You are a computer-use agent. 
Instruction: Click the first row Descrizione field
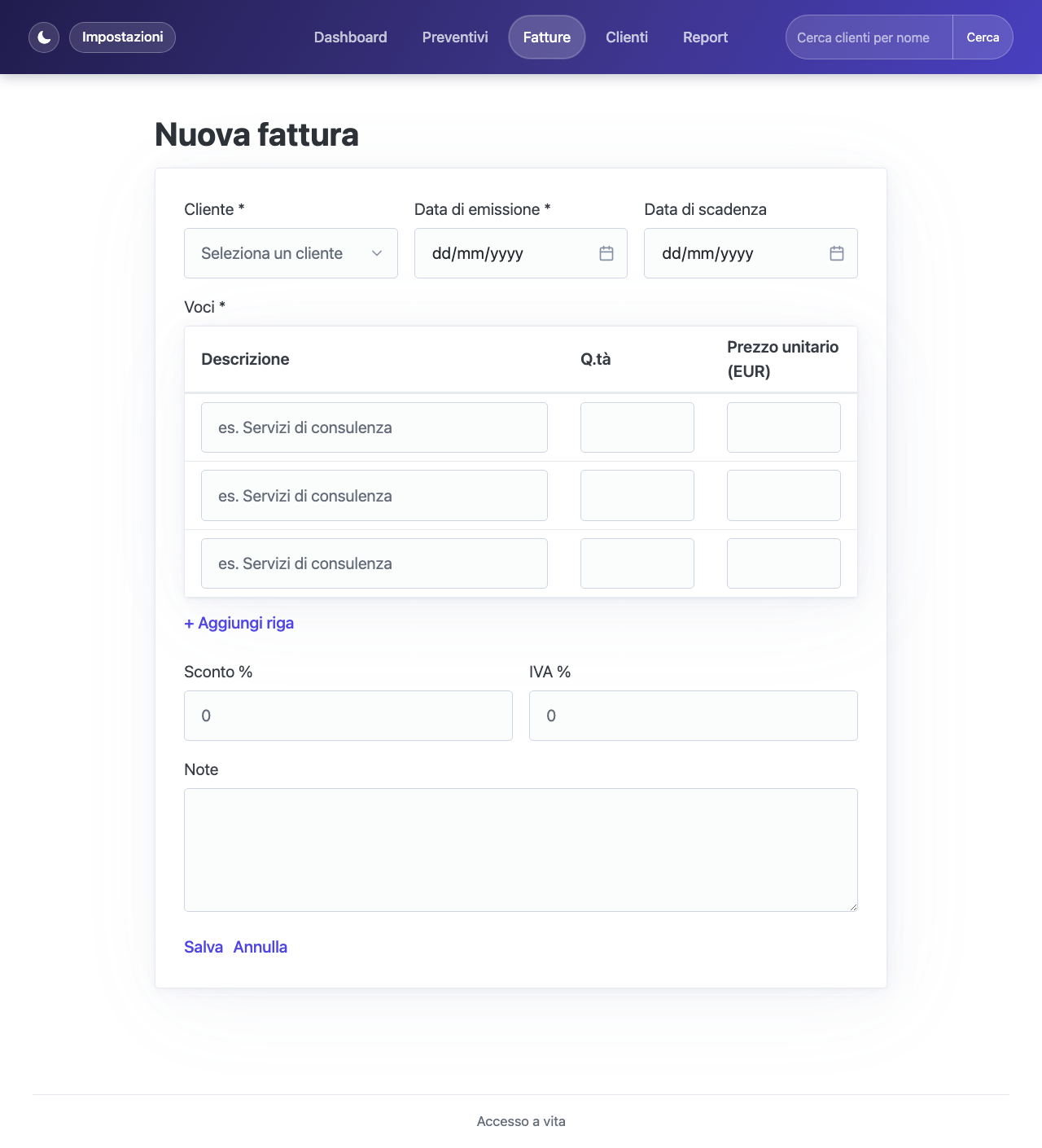[x=374, y=427]
